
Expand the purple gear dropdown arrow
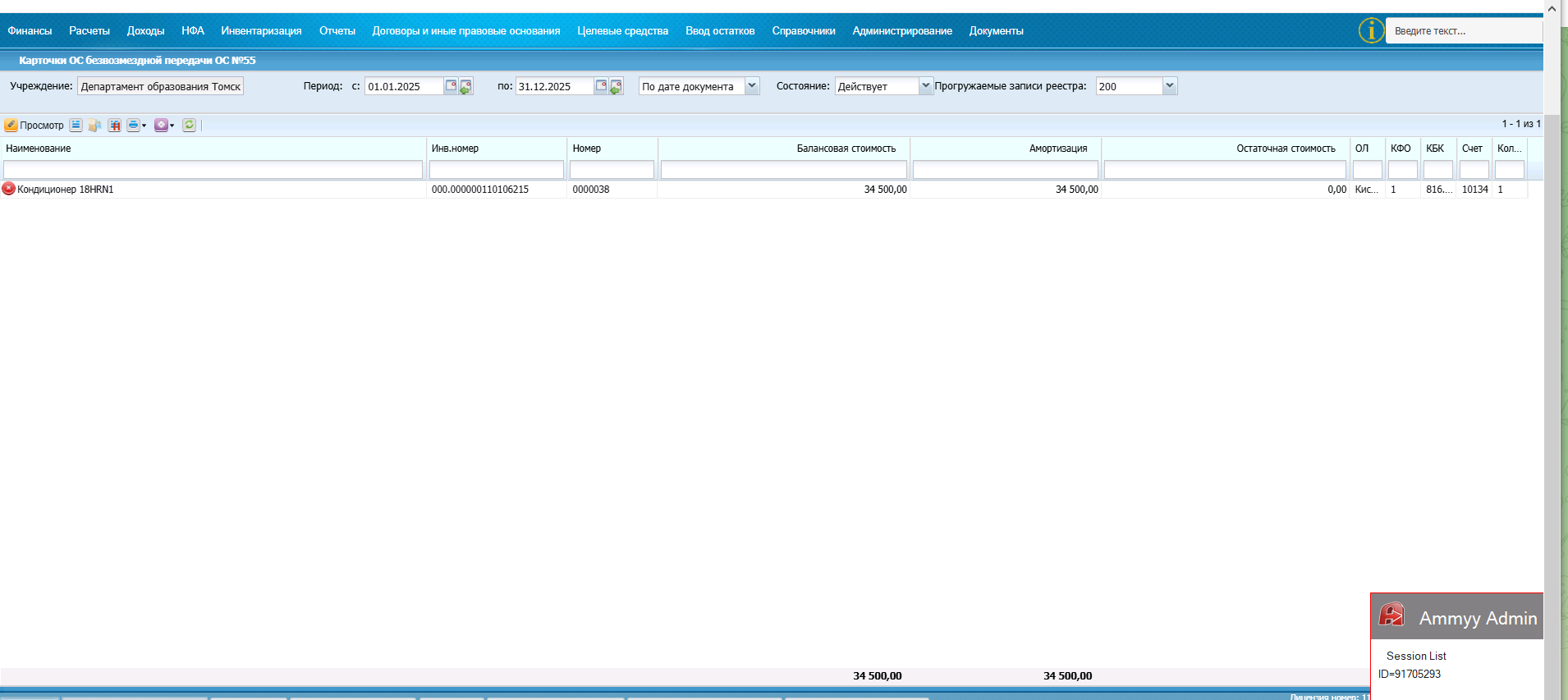(x=172, y=126)
